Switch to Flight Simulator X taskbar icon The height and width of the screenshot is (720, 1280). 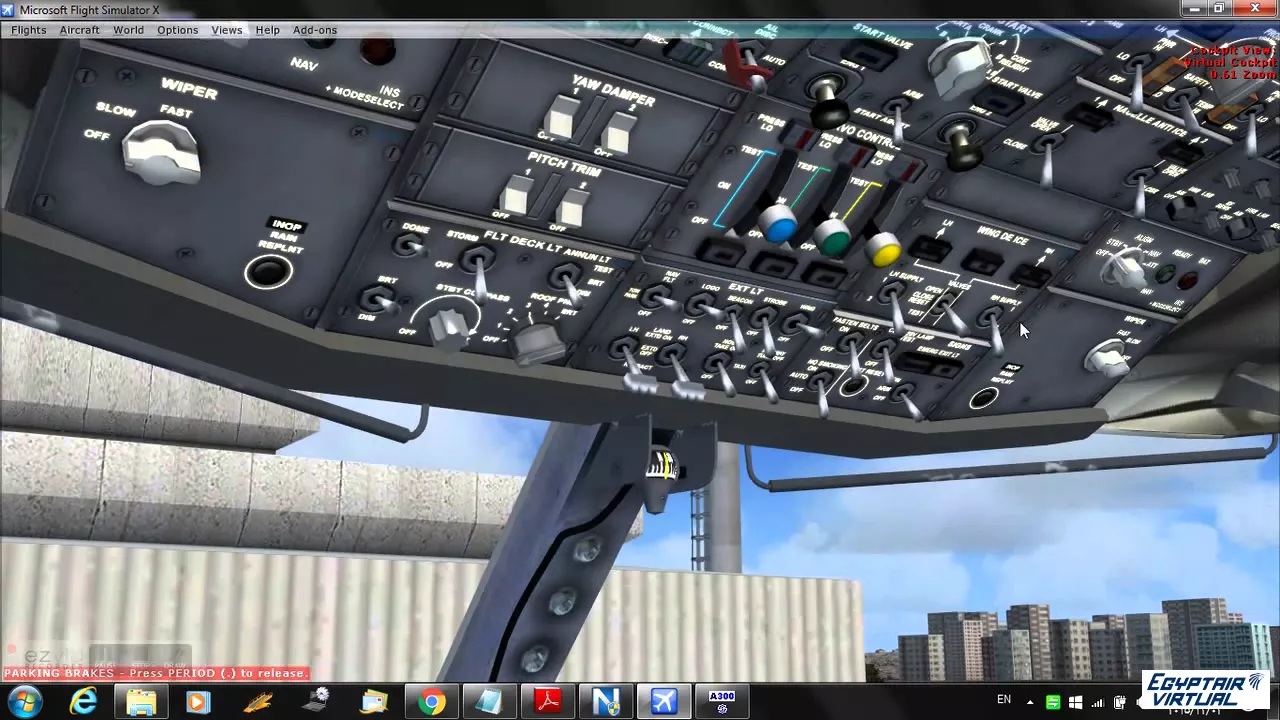point(664,702)
